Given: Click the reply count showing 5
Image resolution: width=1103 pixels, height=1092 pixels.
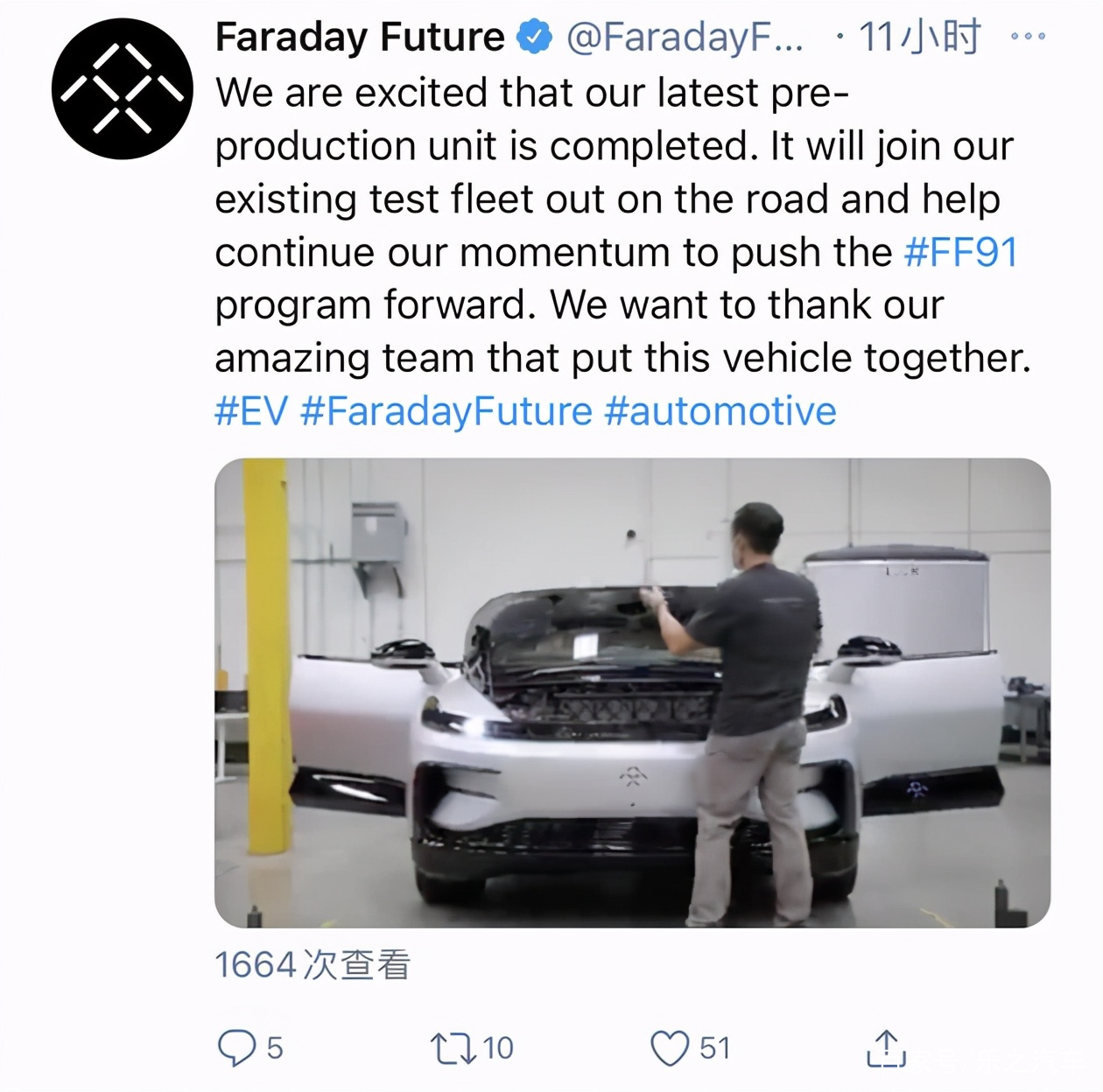Looking at the screenshot, I should pyautogui.click(x=274, y=1046).
